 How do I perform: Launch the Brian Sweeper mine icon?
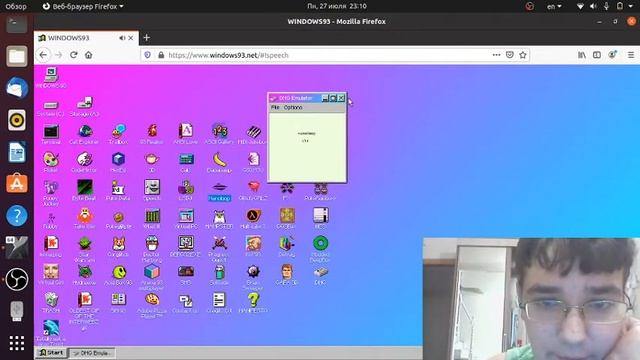click(x=253, y=272)
